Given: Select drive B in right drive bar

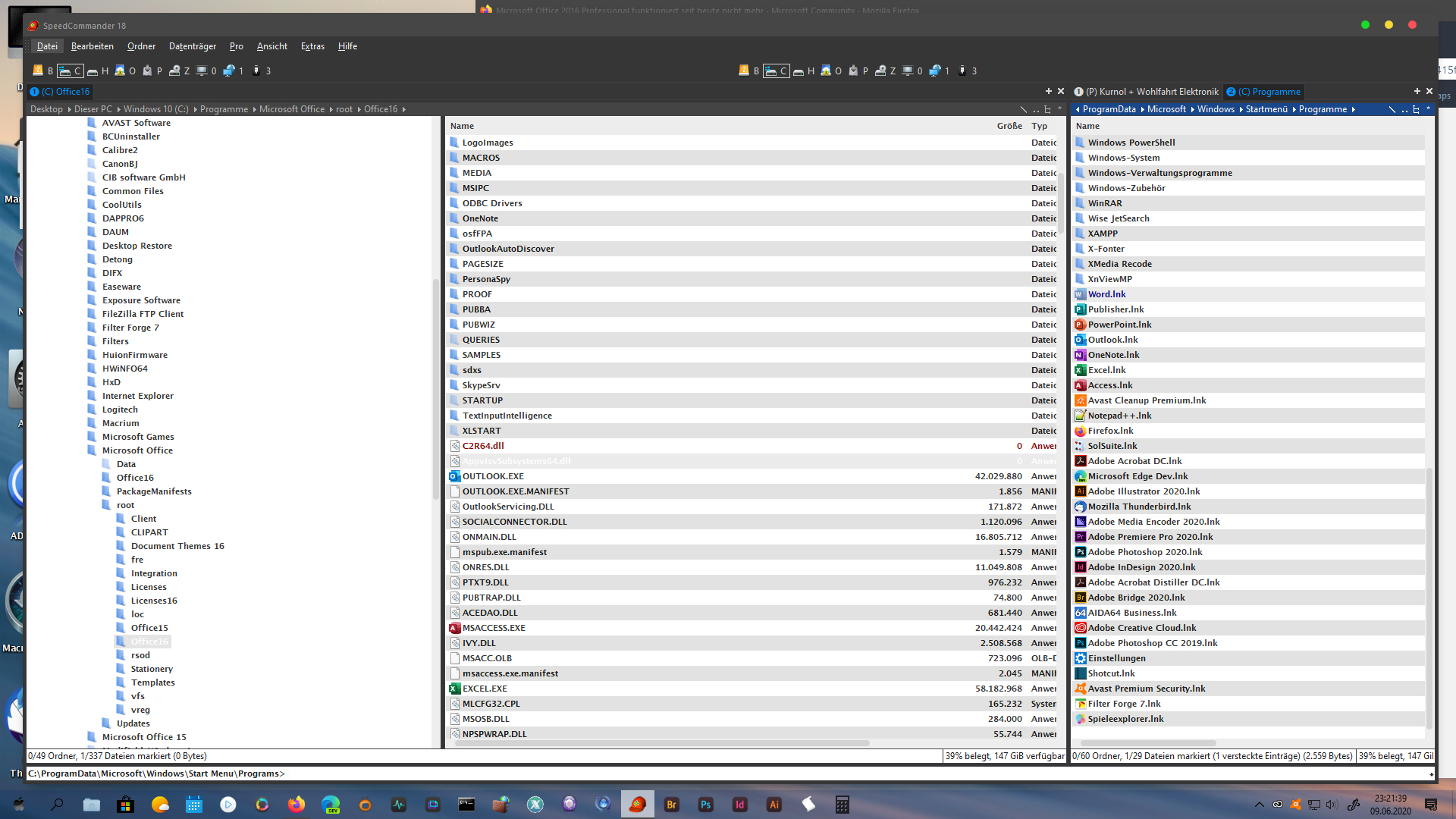Looking at the screenshot, I should pos(749,71).
